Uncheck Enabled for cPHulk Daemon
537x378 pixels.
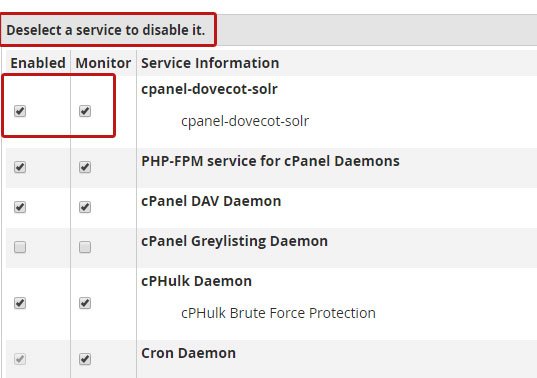click(20, 303)
